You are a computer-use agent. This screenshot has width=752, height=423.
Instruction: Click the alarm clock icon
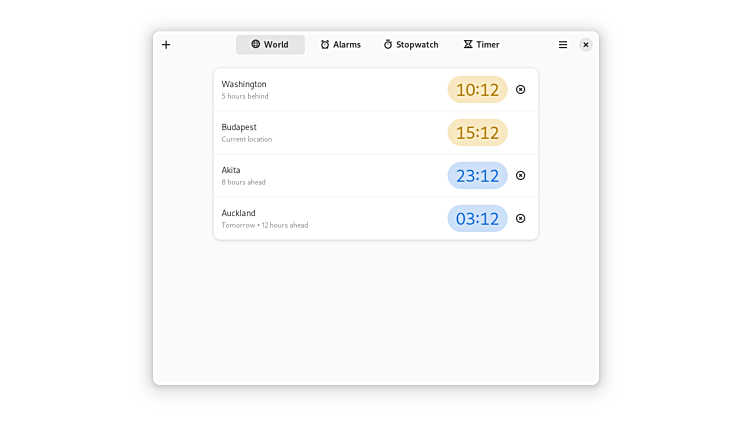click(x=325, y=45)
